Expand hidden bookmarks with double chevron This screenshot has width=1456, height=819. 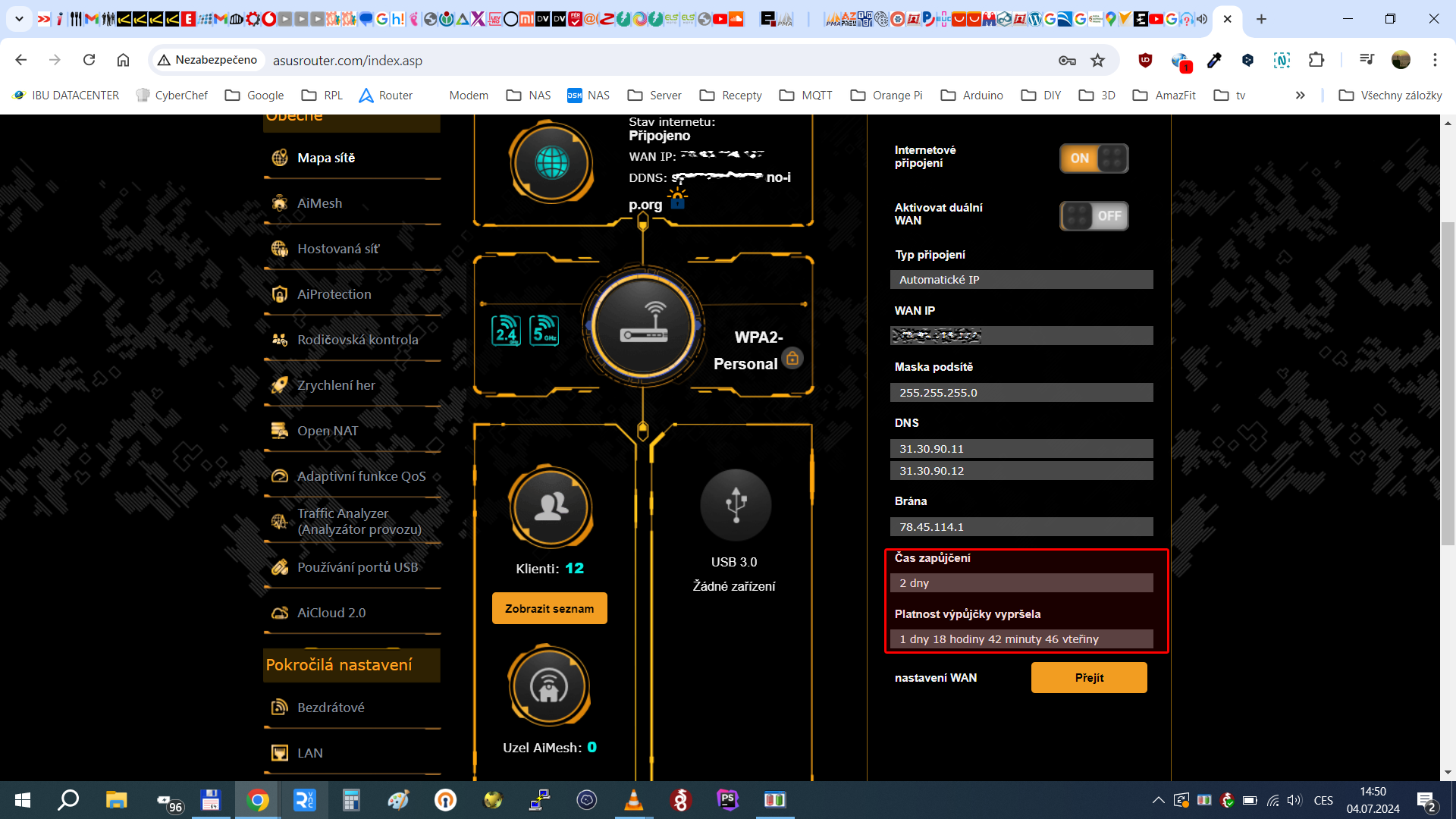1300,96
